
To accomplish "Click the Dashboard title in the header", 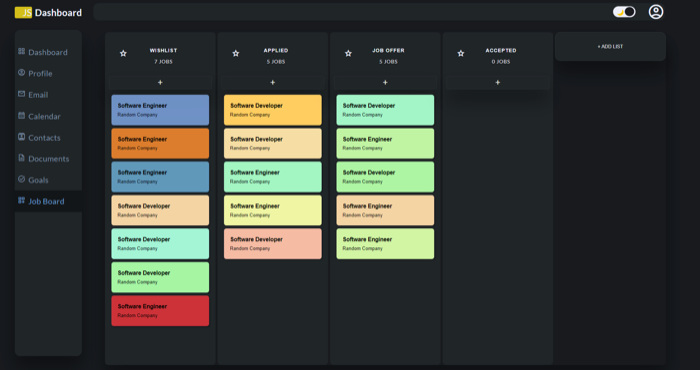I will pos(58,13).
